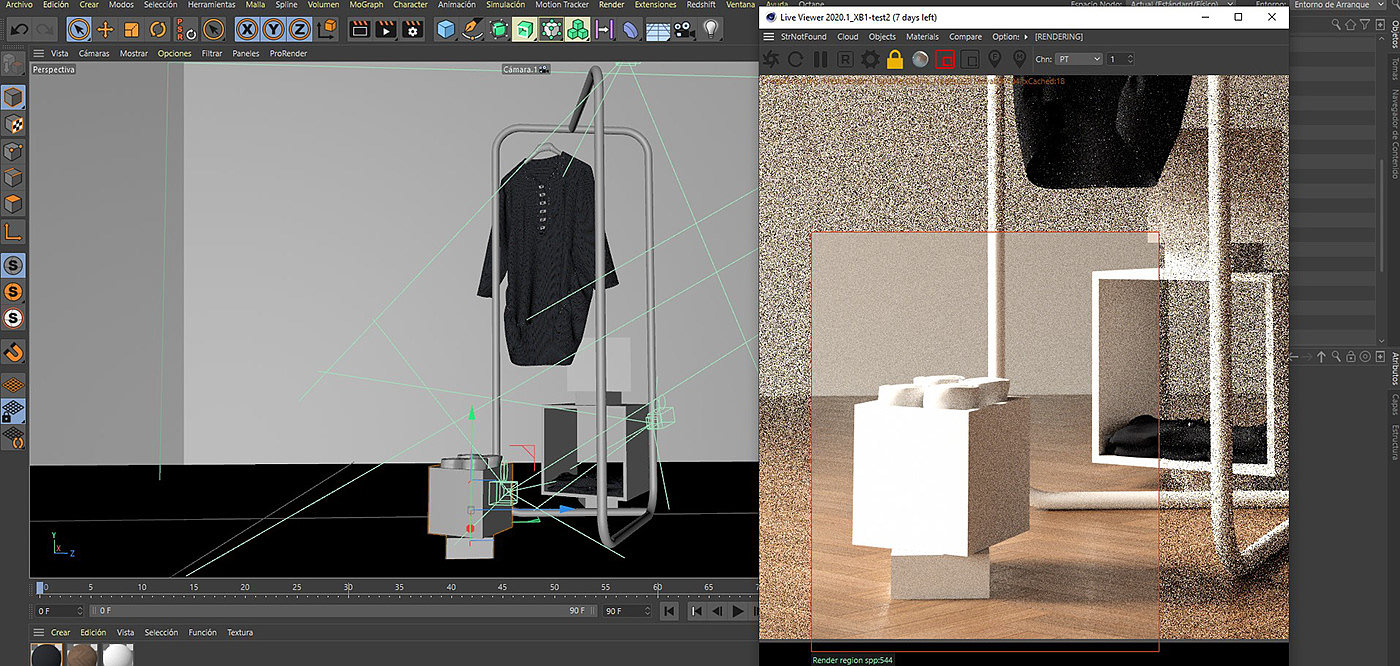Select the wood floor material thumbnail

coord(81,655)
